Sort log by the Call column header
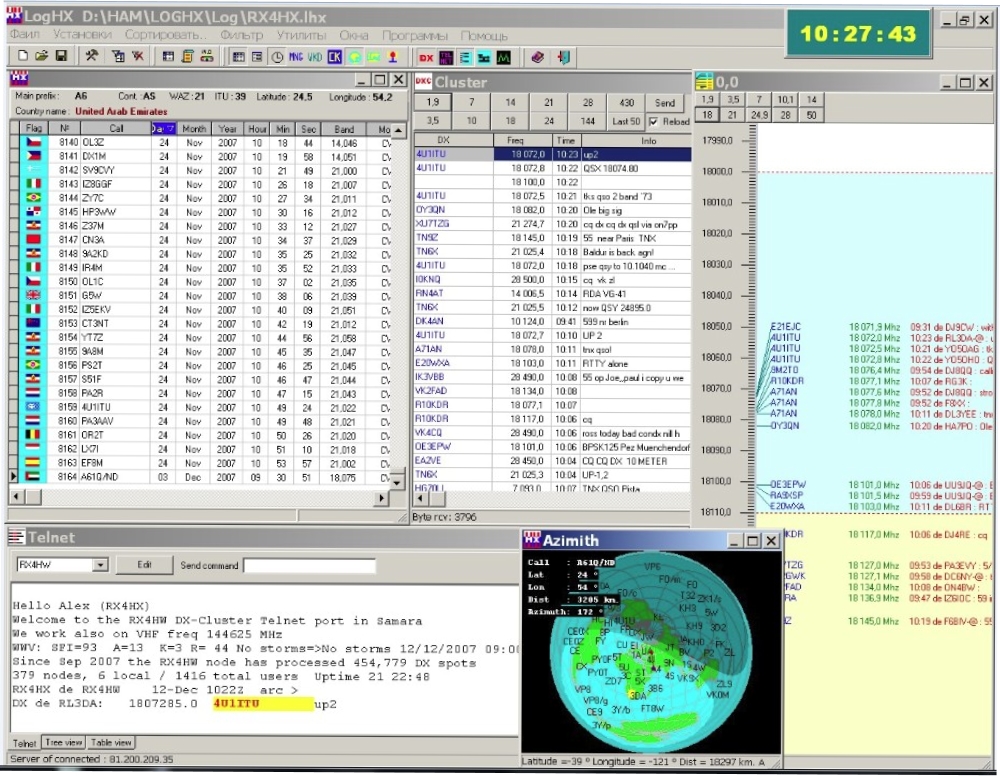This screenshot has width=1000, height=776. point(116,129)
